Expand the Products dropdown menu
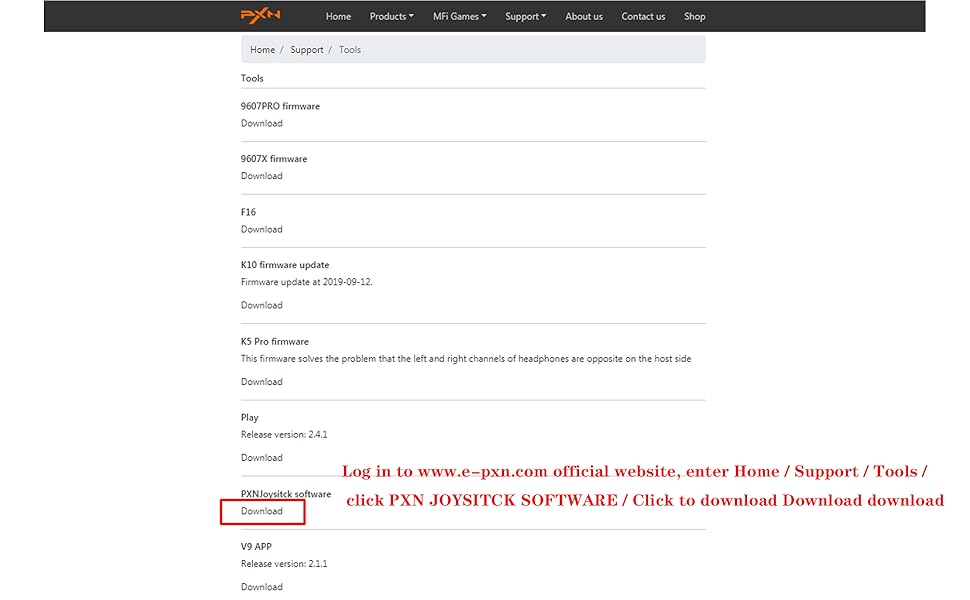This screenshot has width=970, height=600. click(391, 16)
